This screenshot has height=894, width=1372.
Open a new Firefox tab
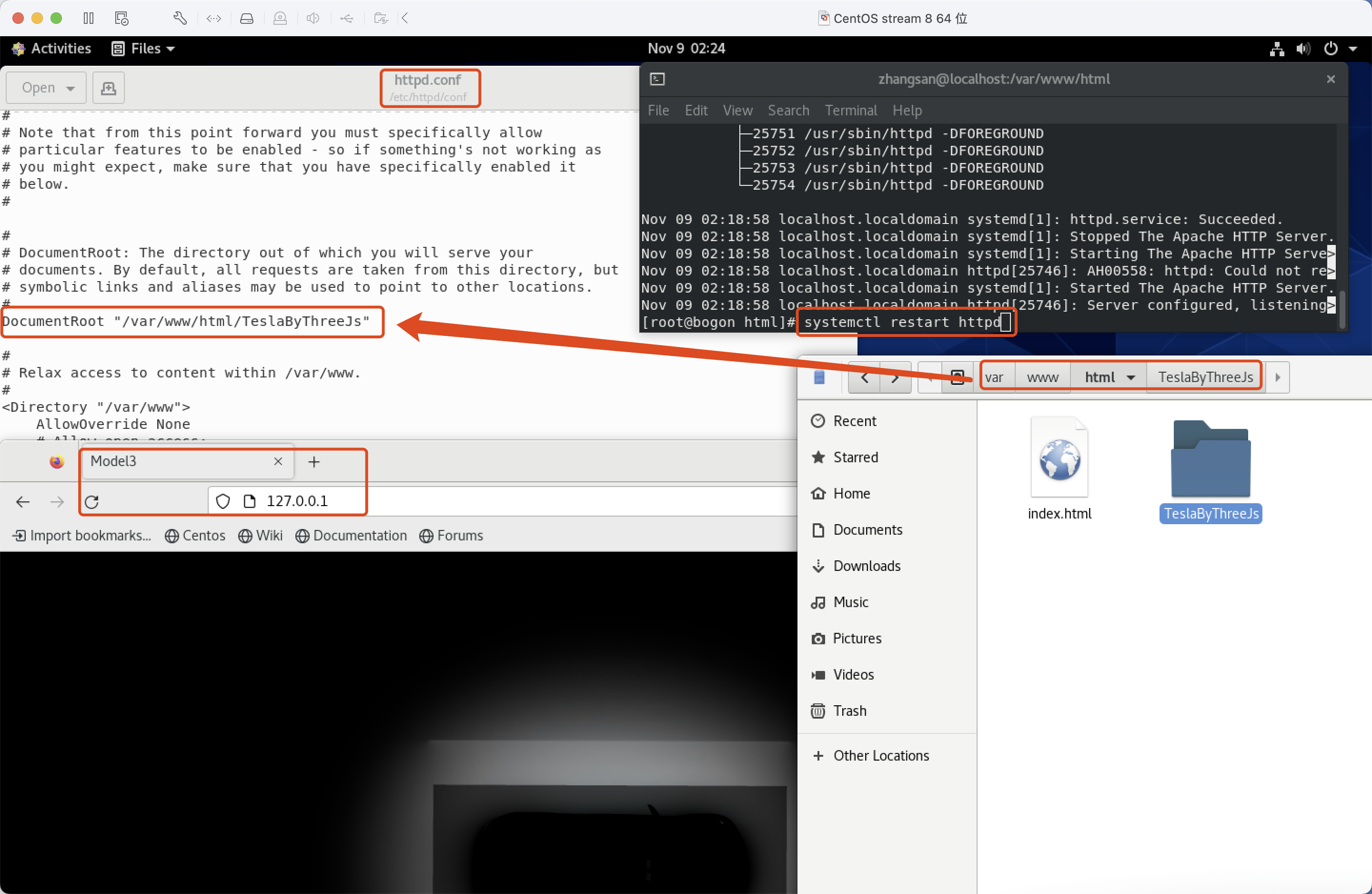tap(313, 461)
